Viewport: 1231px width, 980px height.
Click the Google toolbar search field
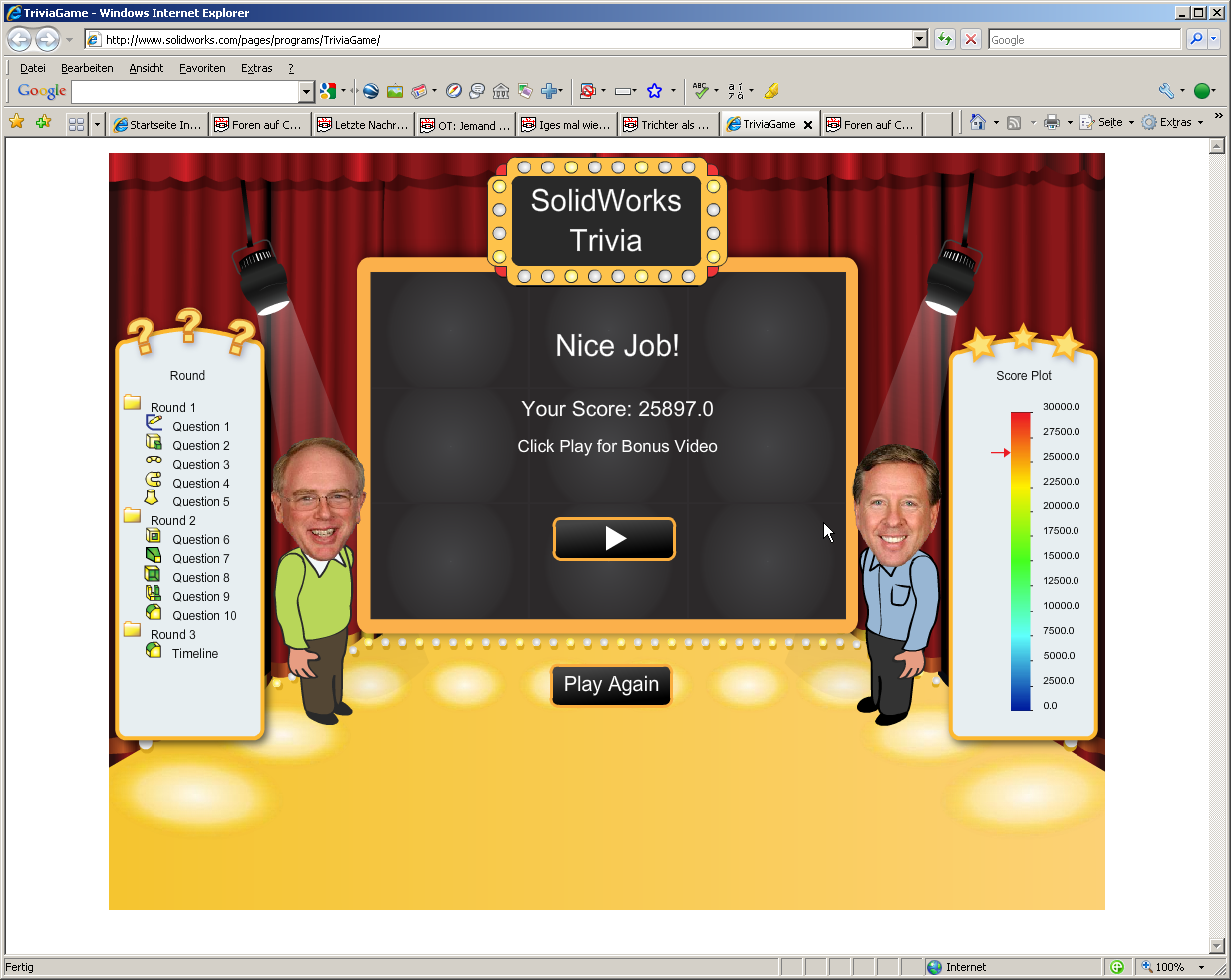point(186,91)
